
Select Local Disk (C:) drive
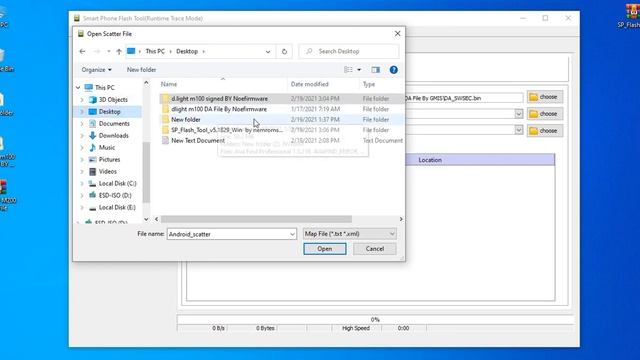[118, 184]
